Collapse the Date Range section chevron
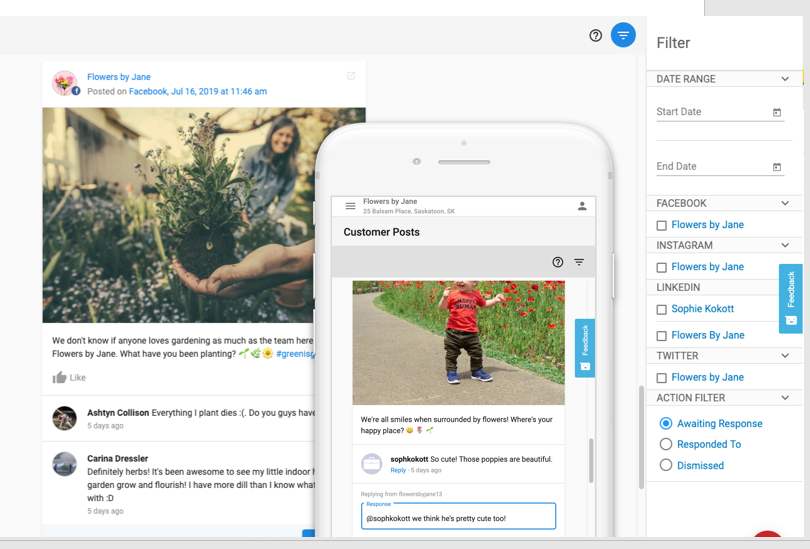 point(785,79)
